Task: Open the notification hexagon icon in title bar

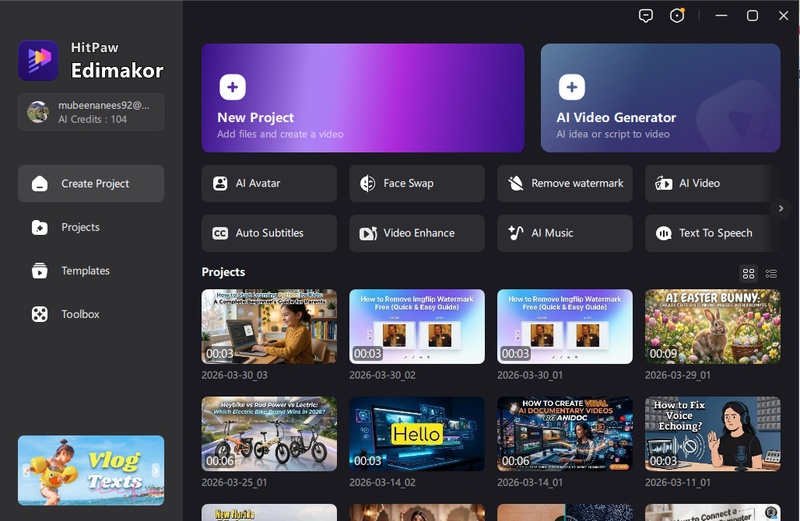Action: [677, 15]
